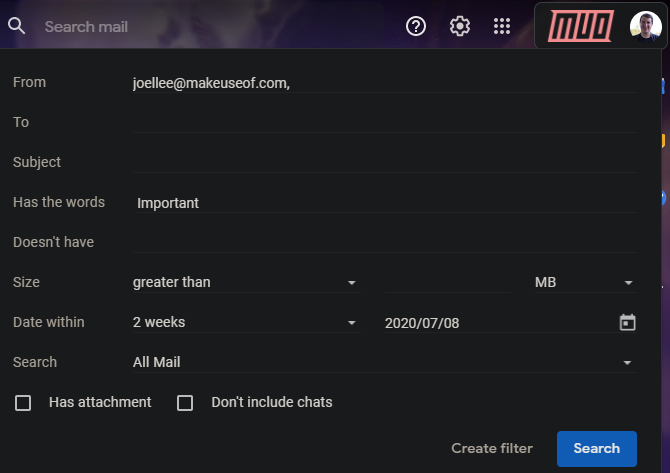Click the blue Search button
The width and height of the screenshot is (670, 473).
pyautogui.click(x=597, y=448)
